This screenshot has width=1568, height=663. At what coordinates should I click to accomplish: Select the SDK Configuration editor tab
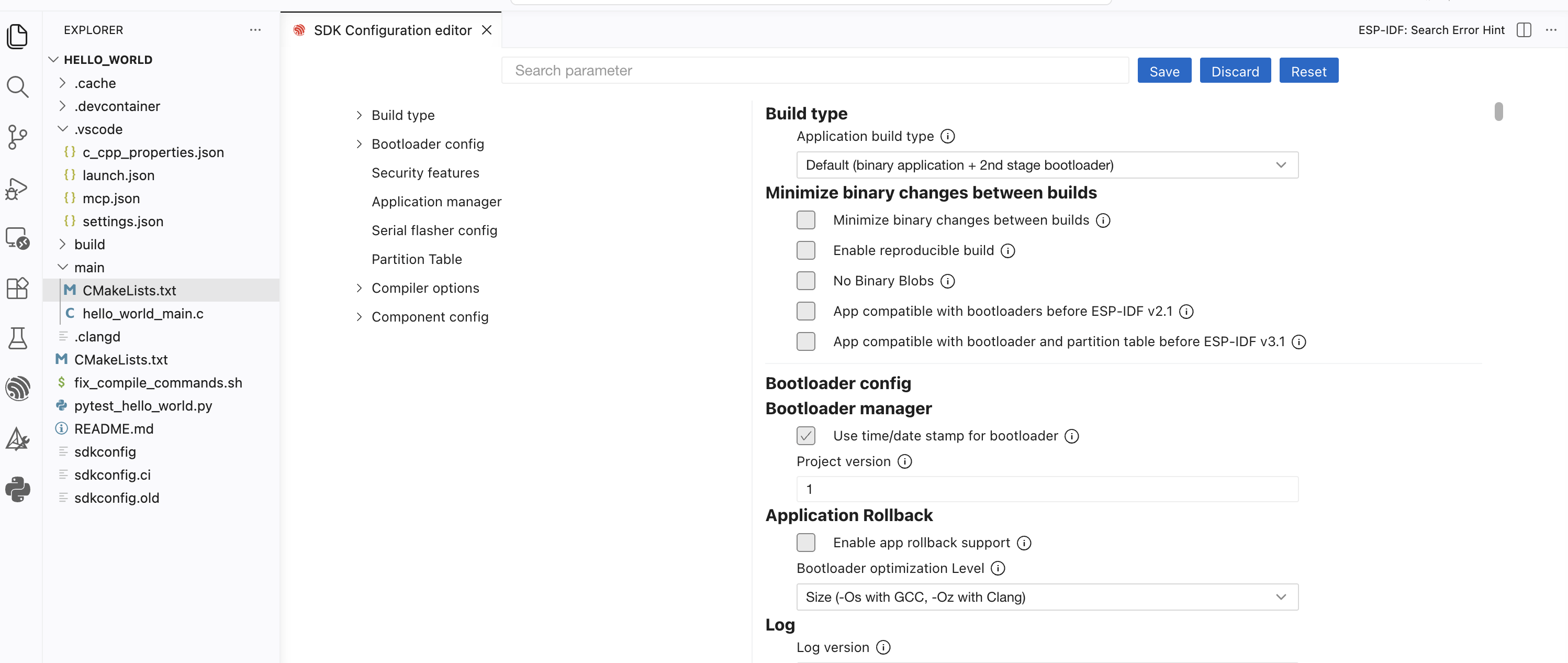coord(391,30)
